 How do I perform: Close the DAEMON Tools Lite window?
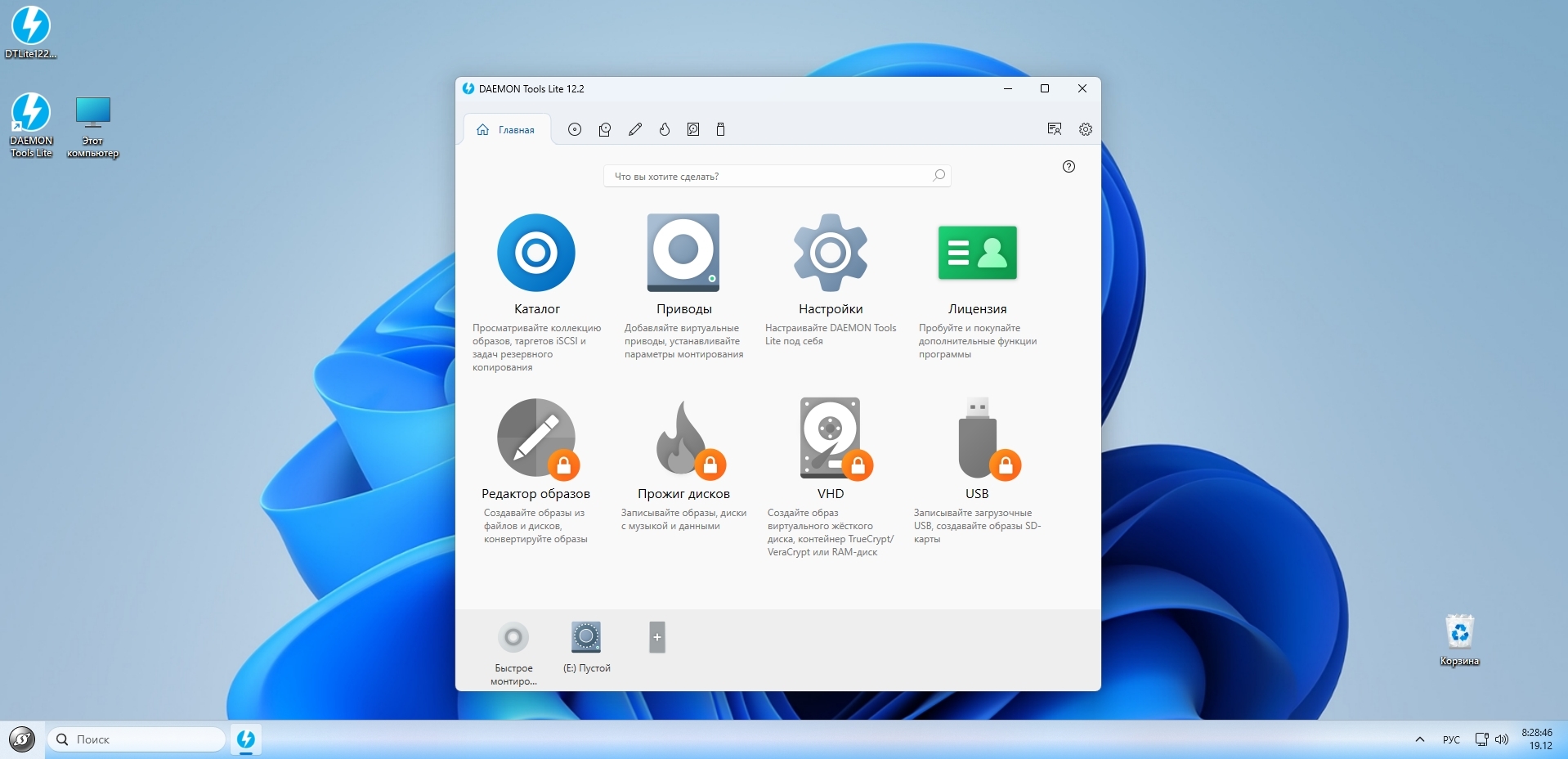[x=1082, y=88]
